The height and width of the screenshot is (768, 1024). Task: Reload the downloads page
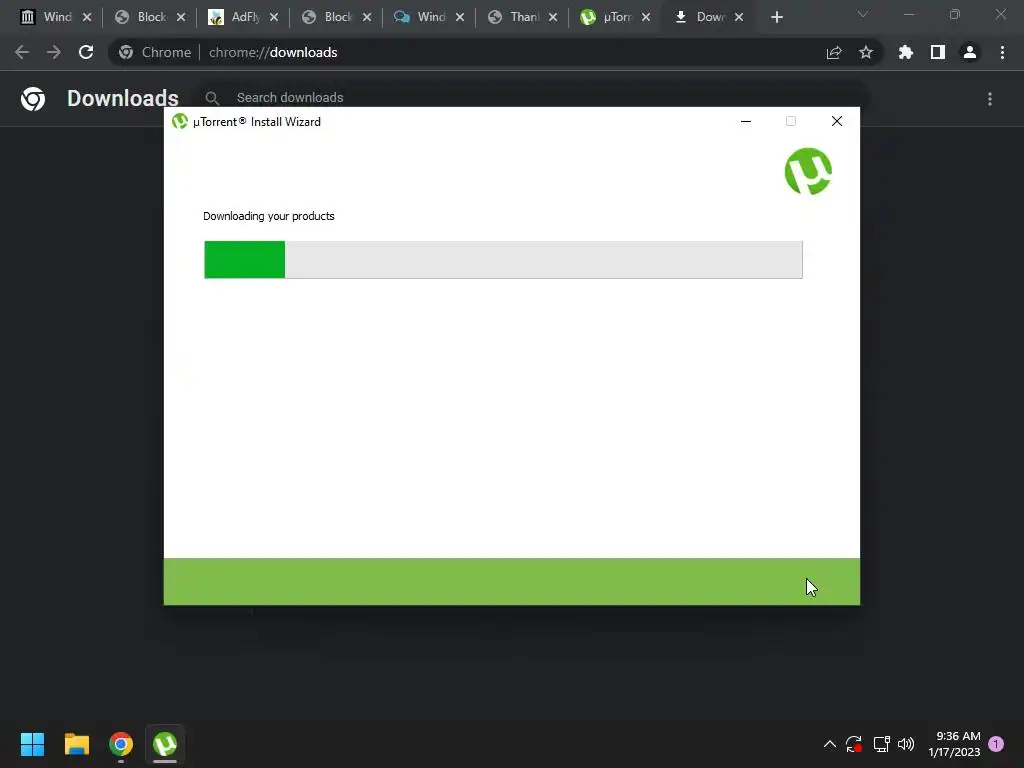click(x=86, y=52)
